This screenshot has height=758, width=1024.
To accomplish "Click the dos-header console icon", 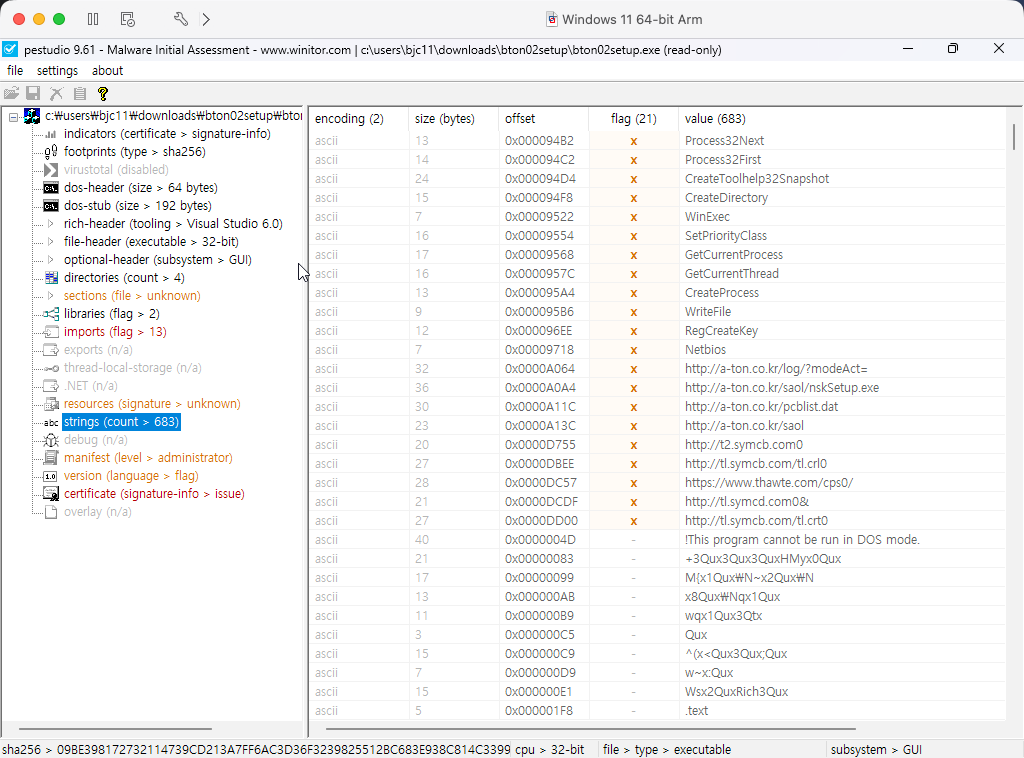I will pos(51,188).
